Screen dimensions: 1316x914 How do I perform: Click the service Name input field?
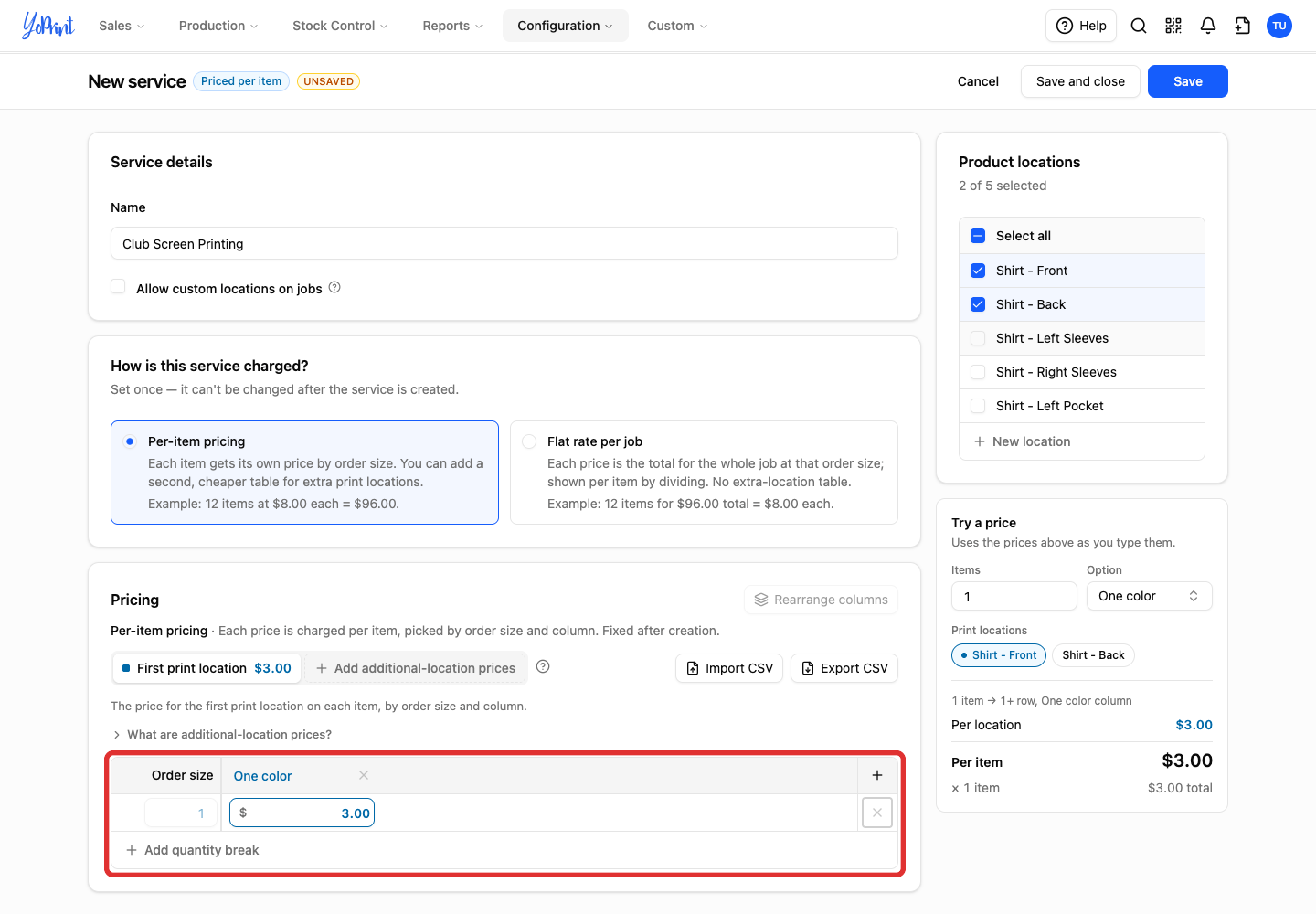tap(504, 244)
